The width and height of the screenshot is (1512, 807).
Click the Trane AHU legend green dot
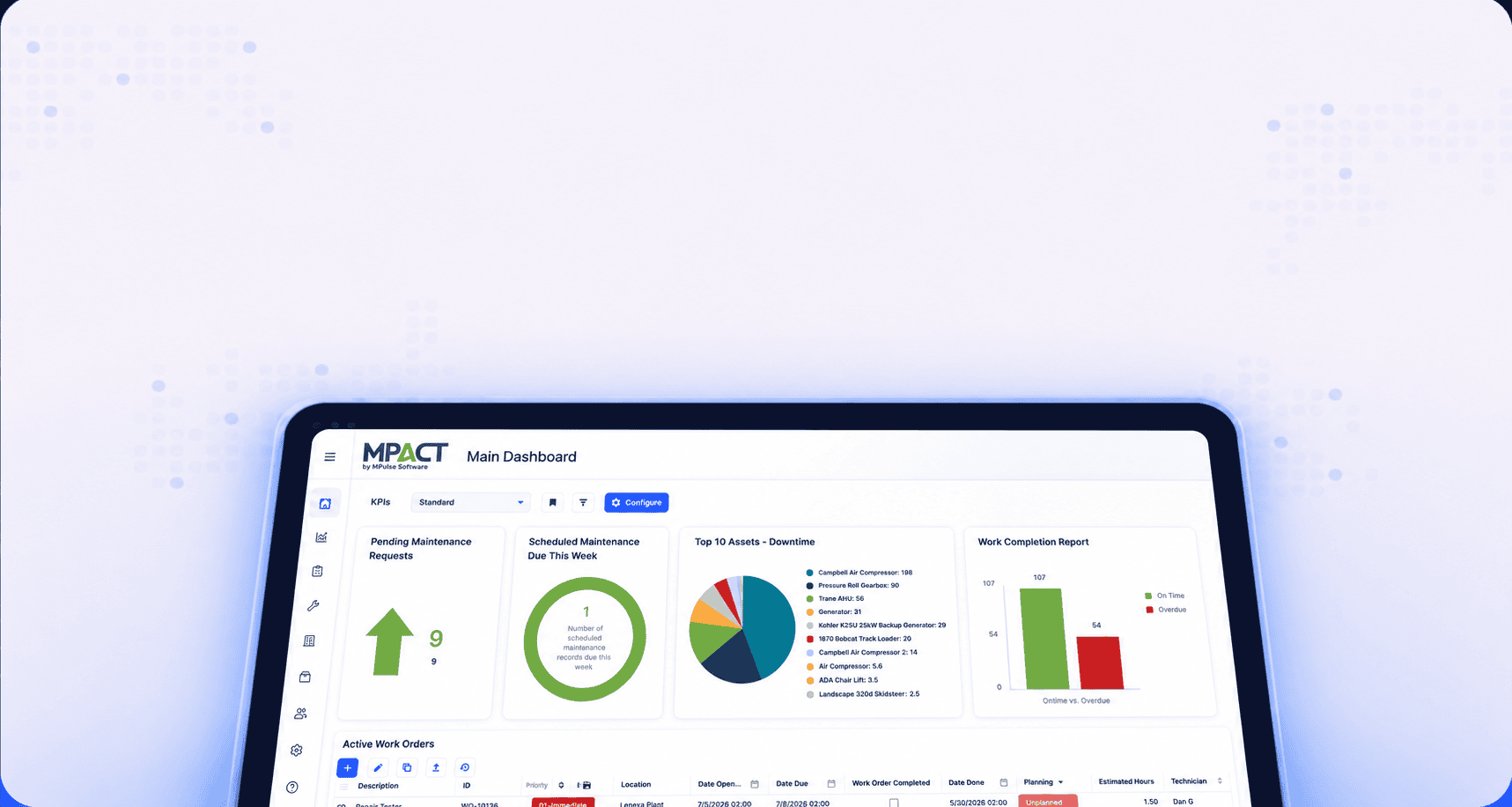pyautogui.click(x=809, y=599)
